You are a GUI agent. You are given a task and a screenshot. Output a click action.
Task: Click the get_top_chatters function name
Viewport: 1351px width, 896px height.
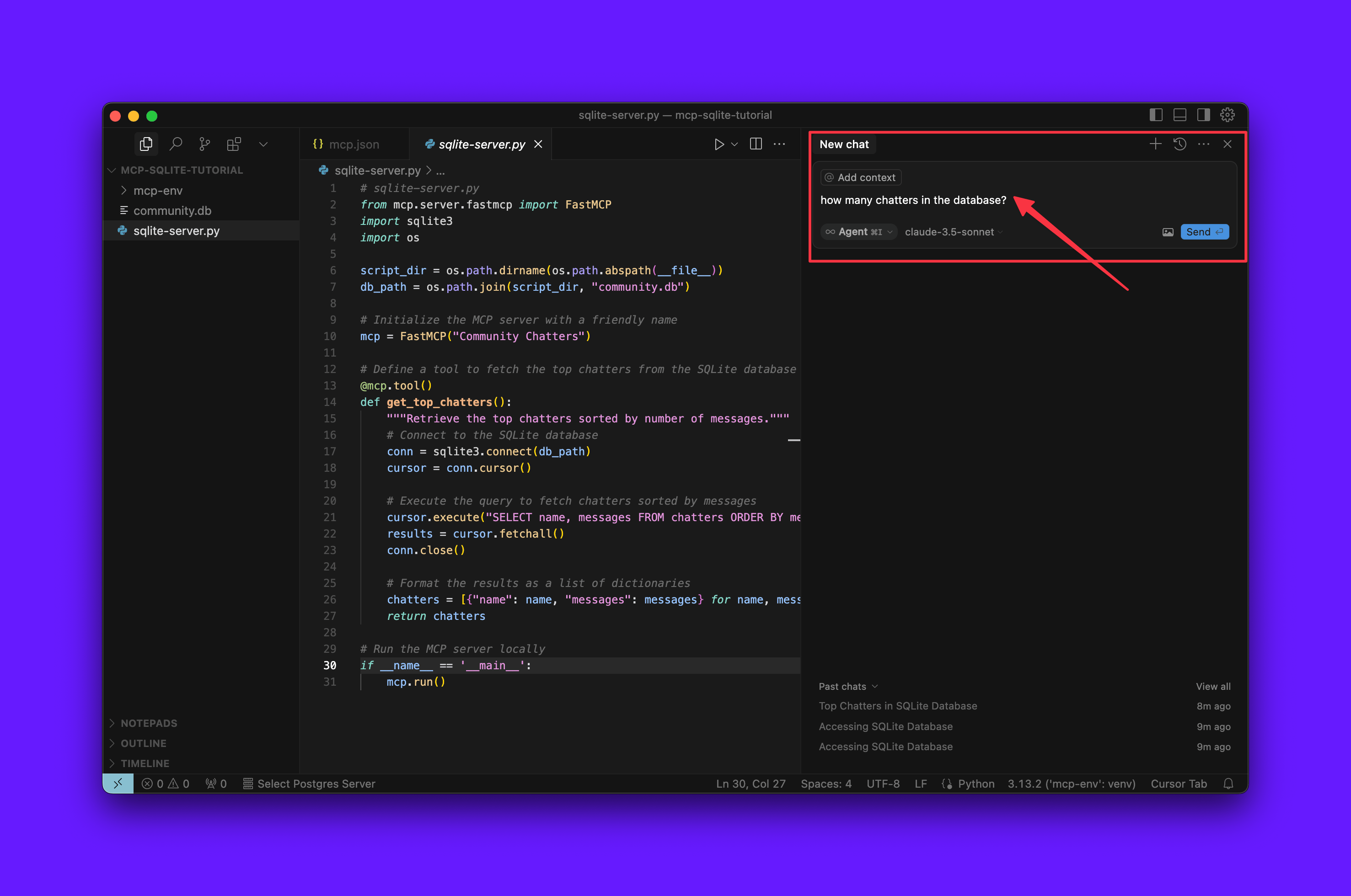pos(439,402)
